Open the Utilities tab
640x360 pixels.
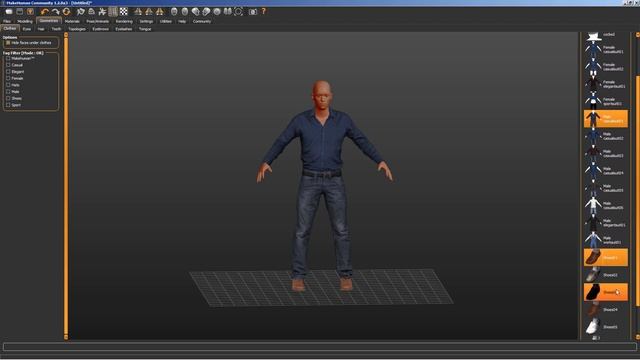(166, 21)
